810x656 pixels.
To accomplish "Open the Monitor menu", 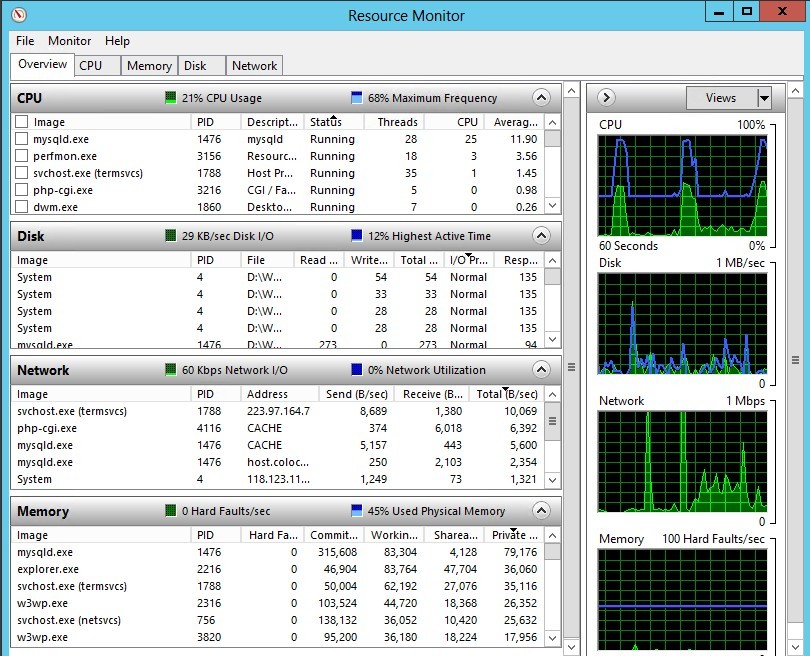I will click(69, 41).
